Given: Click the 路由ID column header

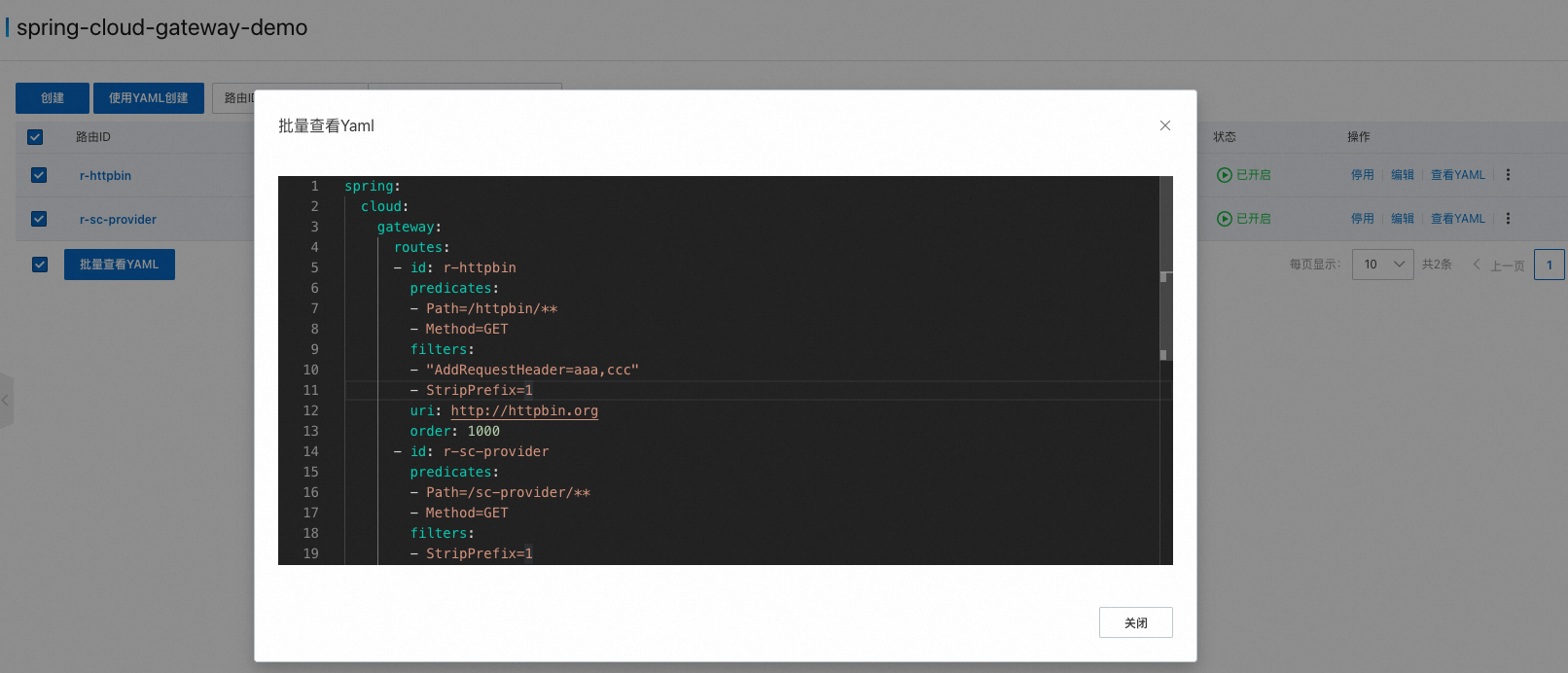Looking at the screenshot, I should pyautogui.click(x=93, y=137).
